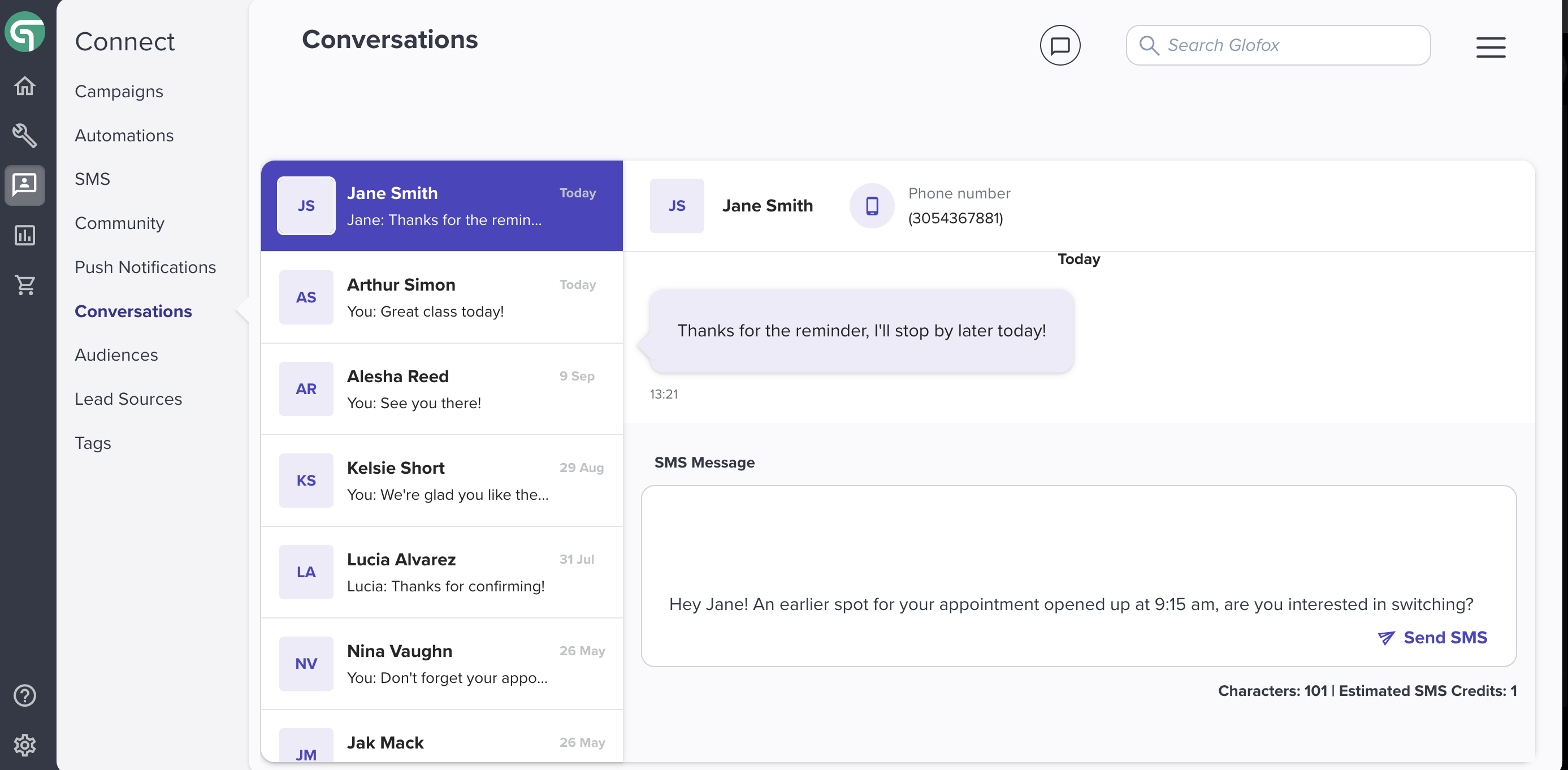The width and height of the screenshot is (1568, 770).
Task: Click the JM avatar for Jak Mack
Action: pyautogui.click(x=306, y=746)
